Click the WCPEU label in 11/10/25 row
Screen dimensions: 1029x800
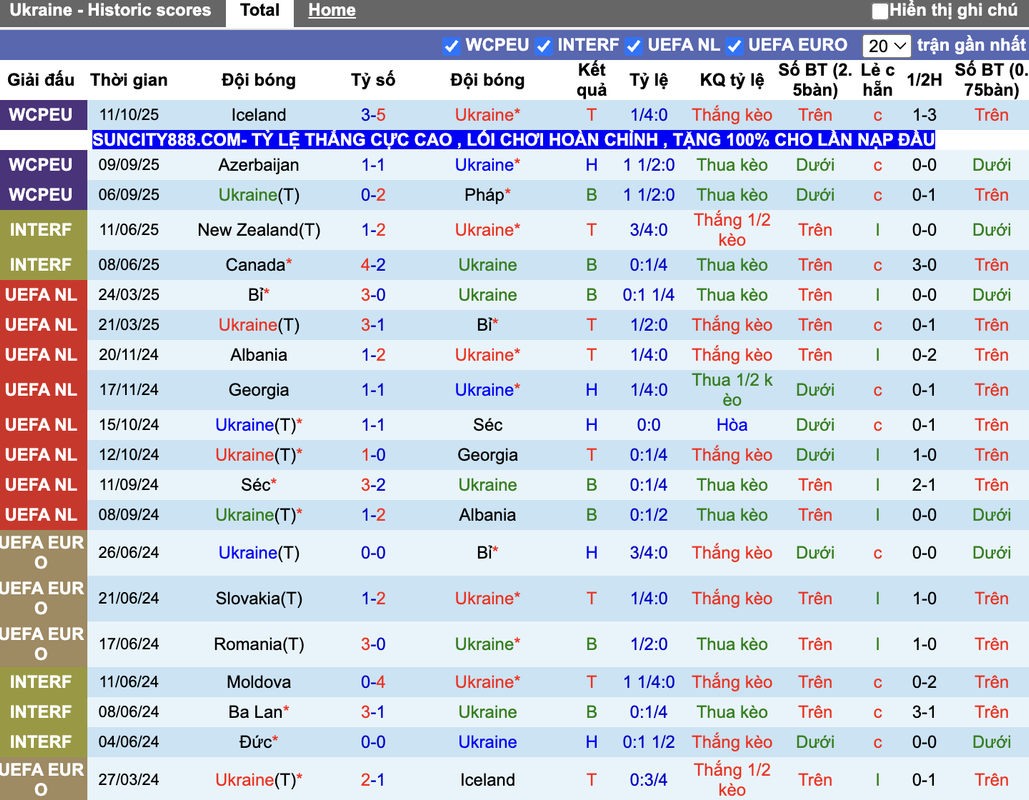[x=41, y=115]
